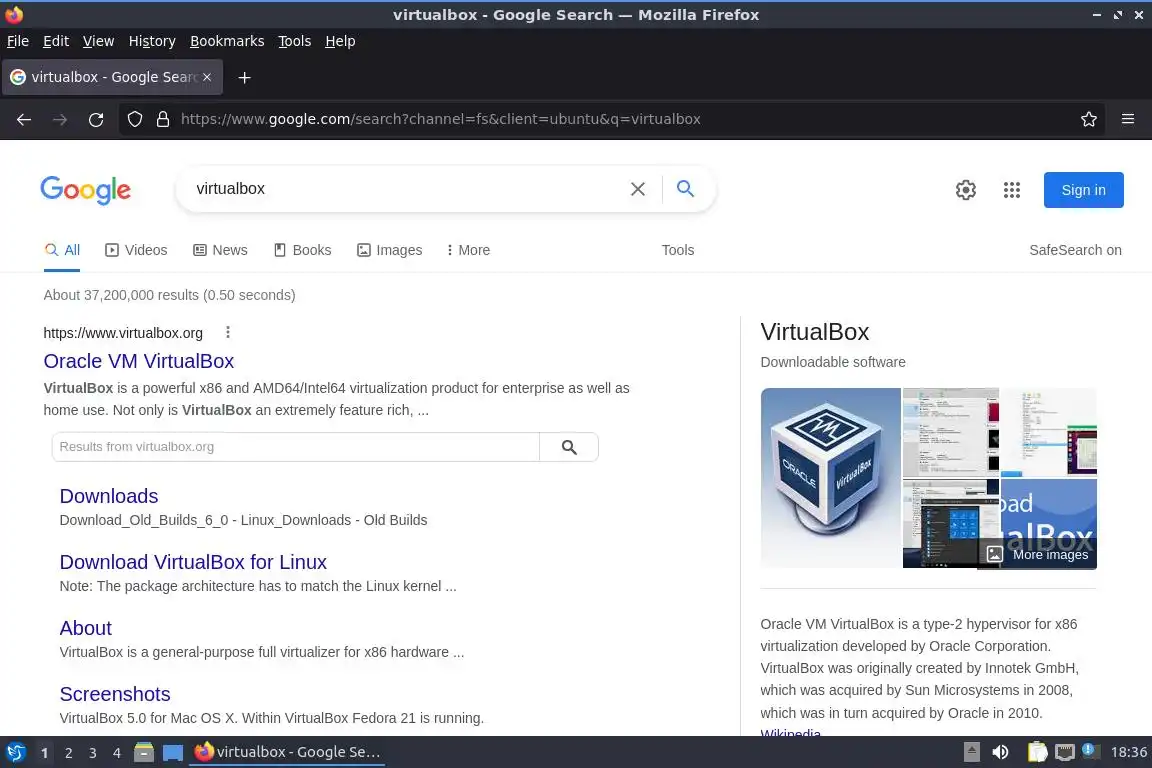Switch to workspace 4
The width and height of the screenshot is (1152, 768).
pos(117,753)
